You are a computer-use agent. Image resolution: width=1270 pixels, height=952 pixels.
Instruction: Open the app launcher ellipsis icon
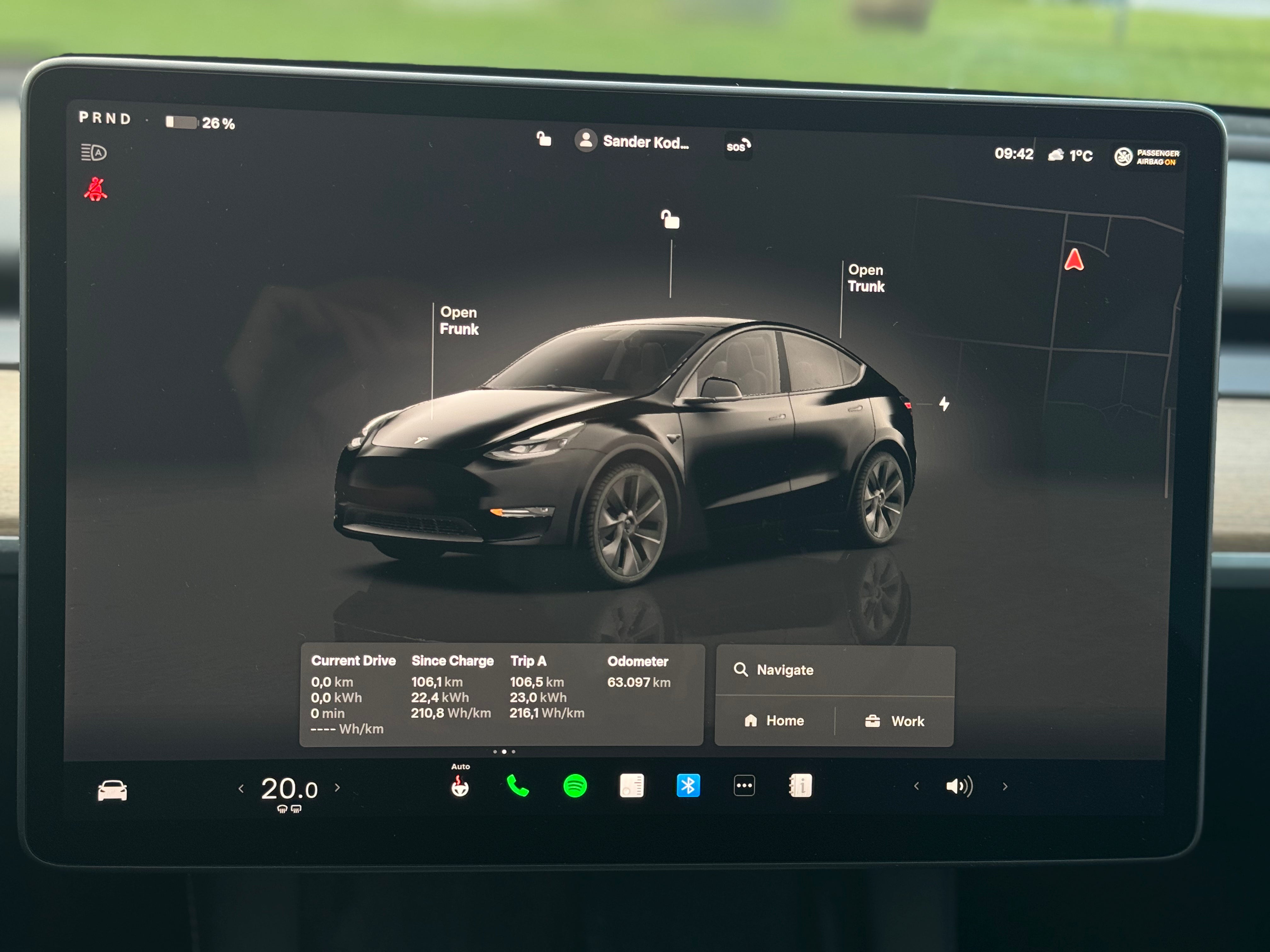pos(744,786)
